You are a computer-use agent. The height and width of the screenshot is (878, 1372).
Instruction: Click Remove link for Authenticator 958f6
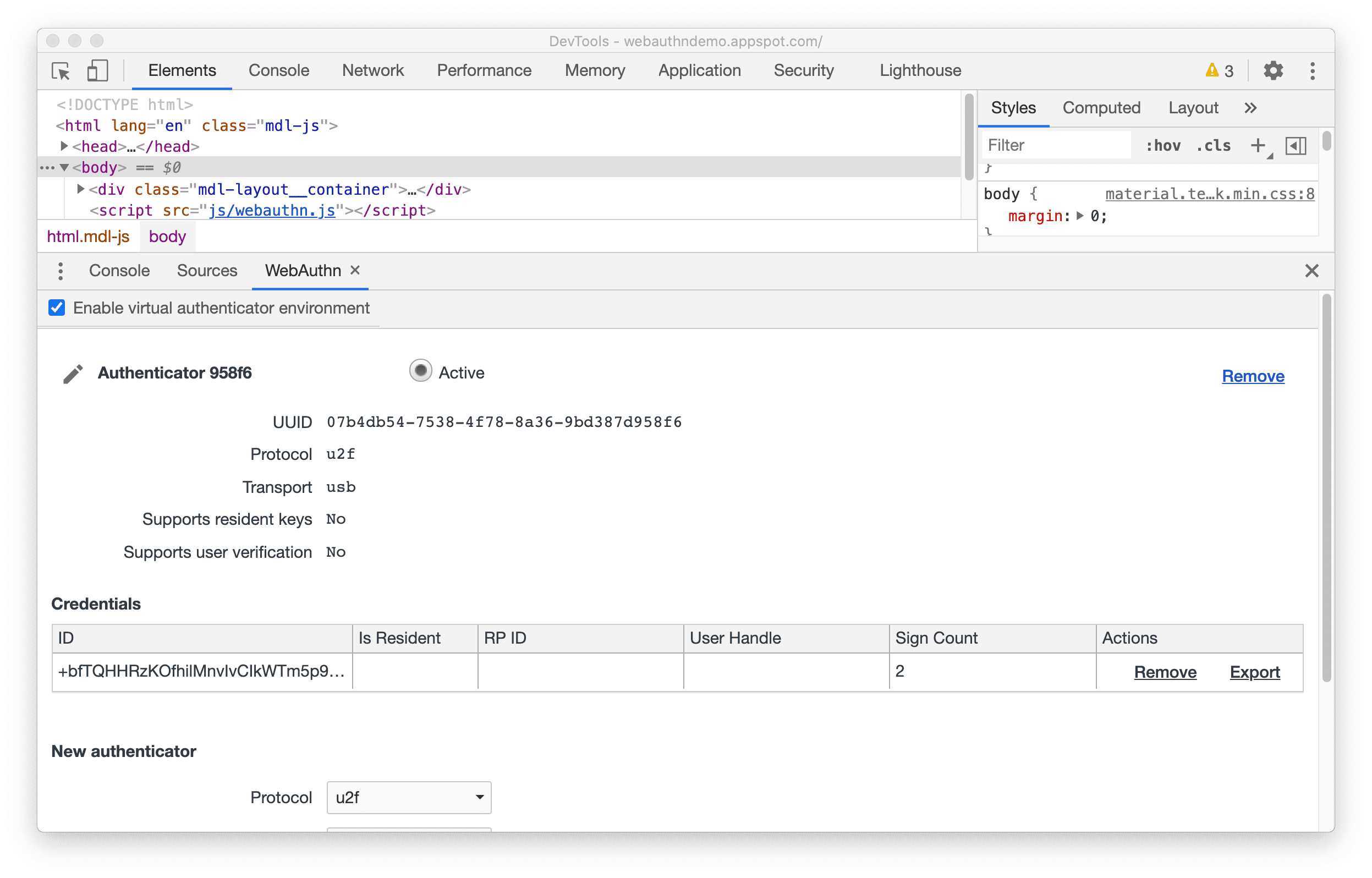point(1255,375)
